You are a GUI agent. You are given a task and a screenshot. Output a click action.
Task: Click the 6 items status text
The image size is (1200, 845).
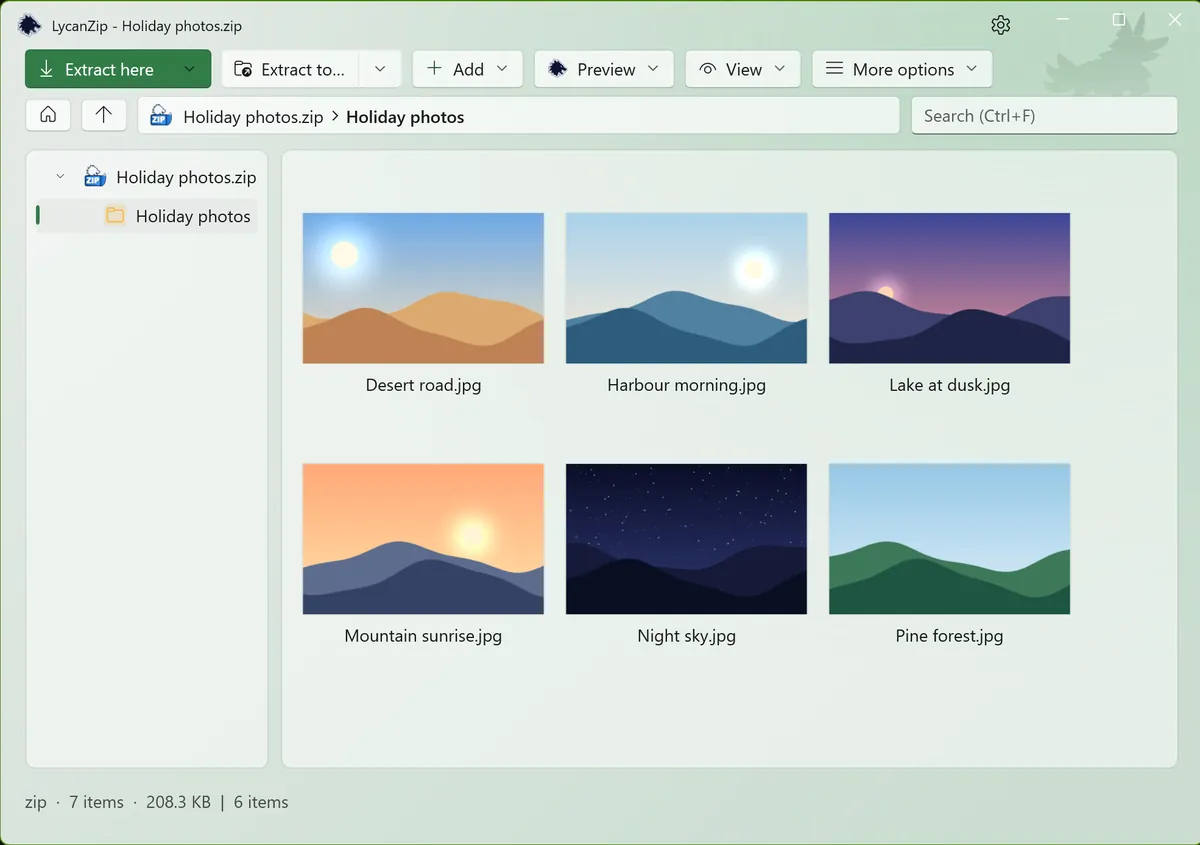(x=261, y=802)
